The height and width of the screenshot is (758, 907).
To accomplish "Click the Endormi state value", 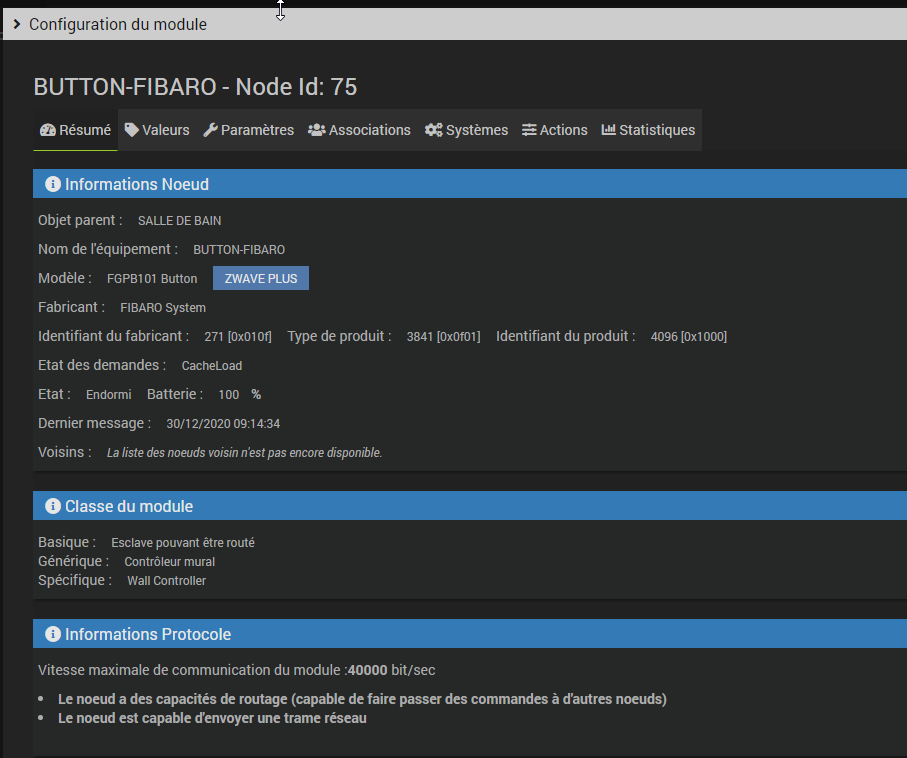I will (109, 395).
